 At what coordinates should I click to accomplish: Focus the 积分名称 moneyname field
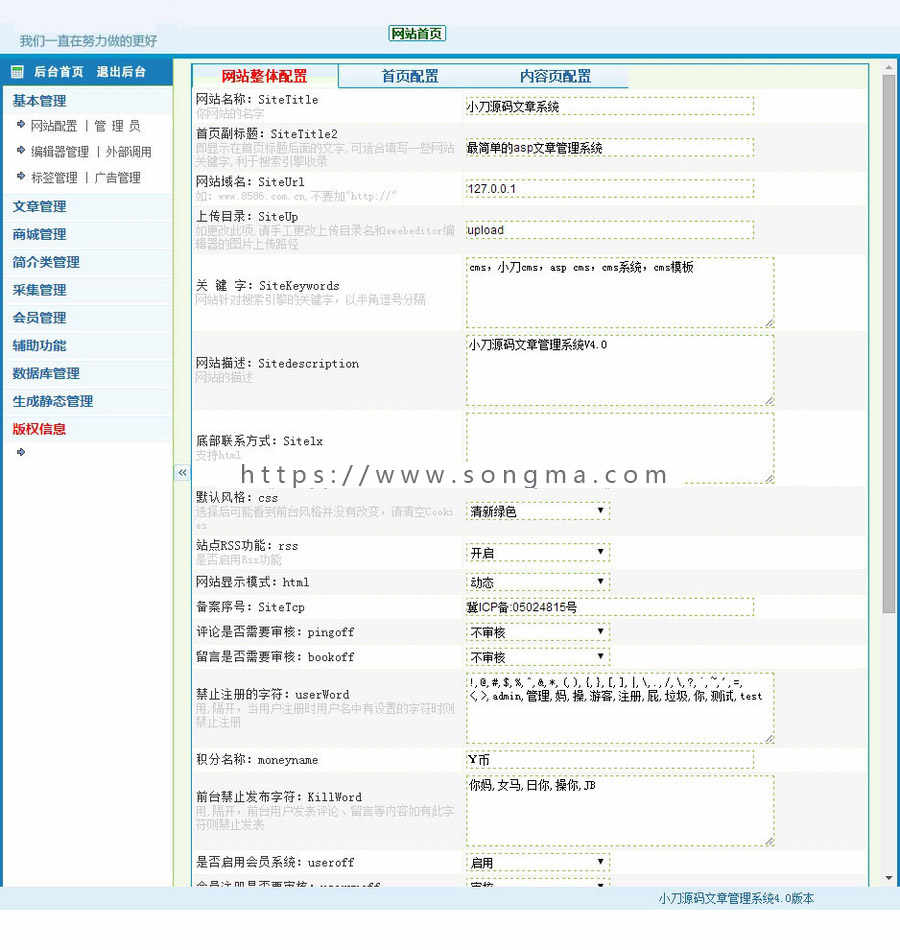(610, 760)
